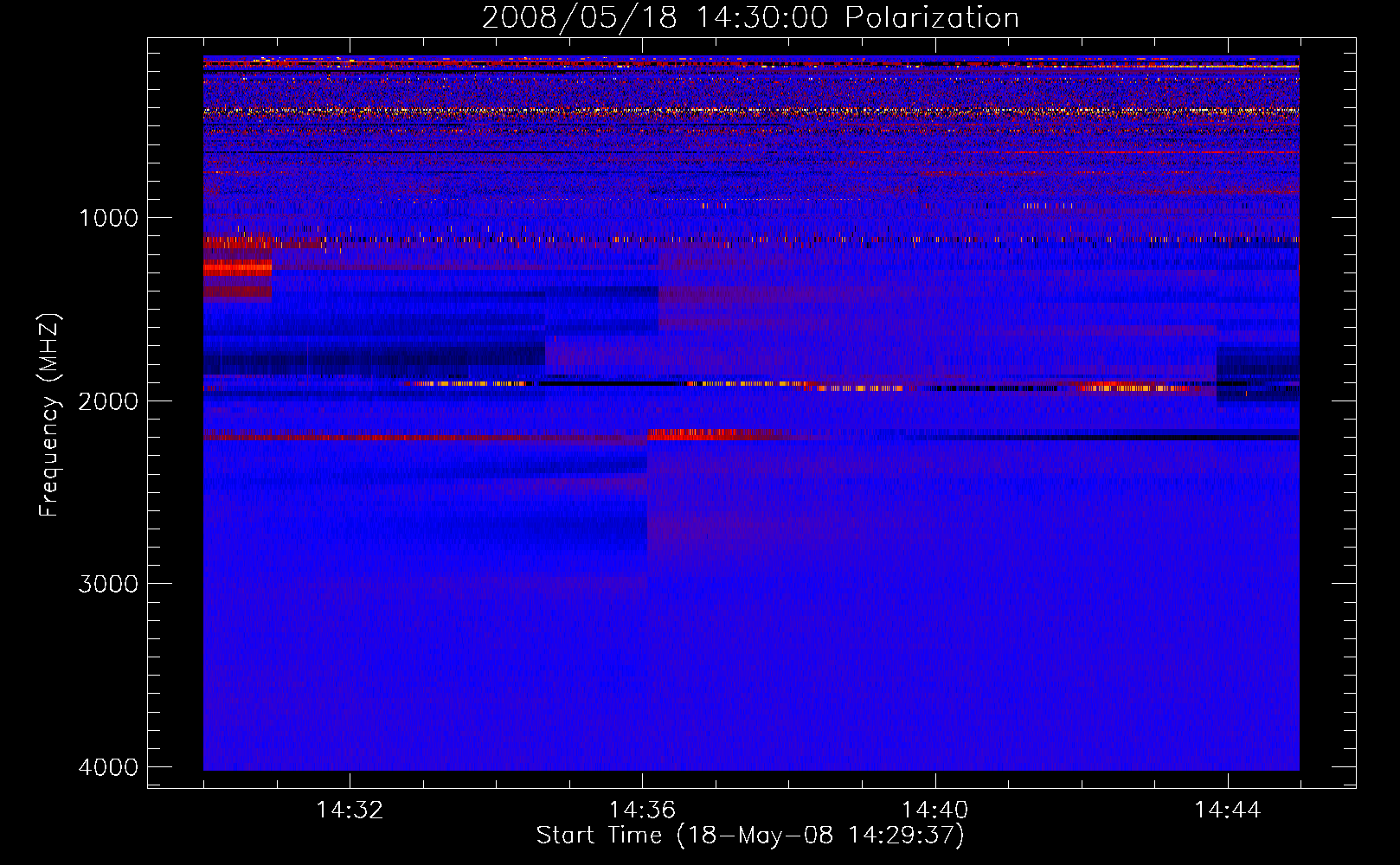Click the 2000 frequency tick label
The image size is (1400, 865).
click(x=108, y=400)
